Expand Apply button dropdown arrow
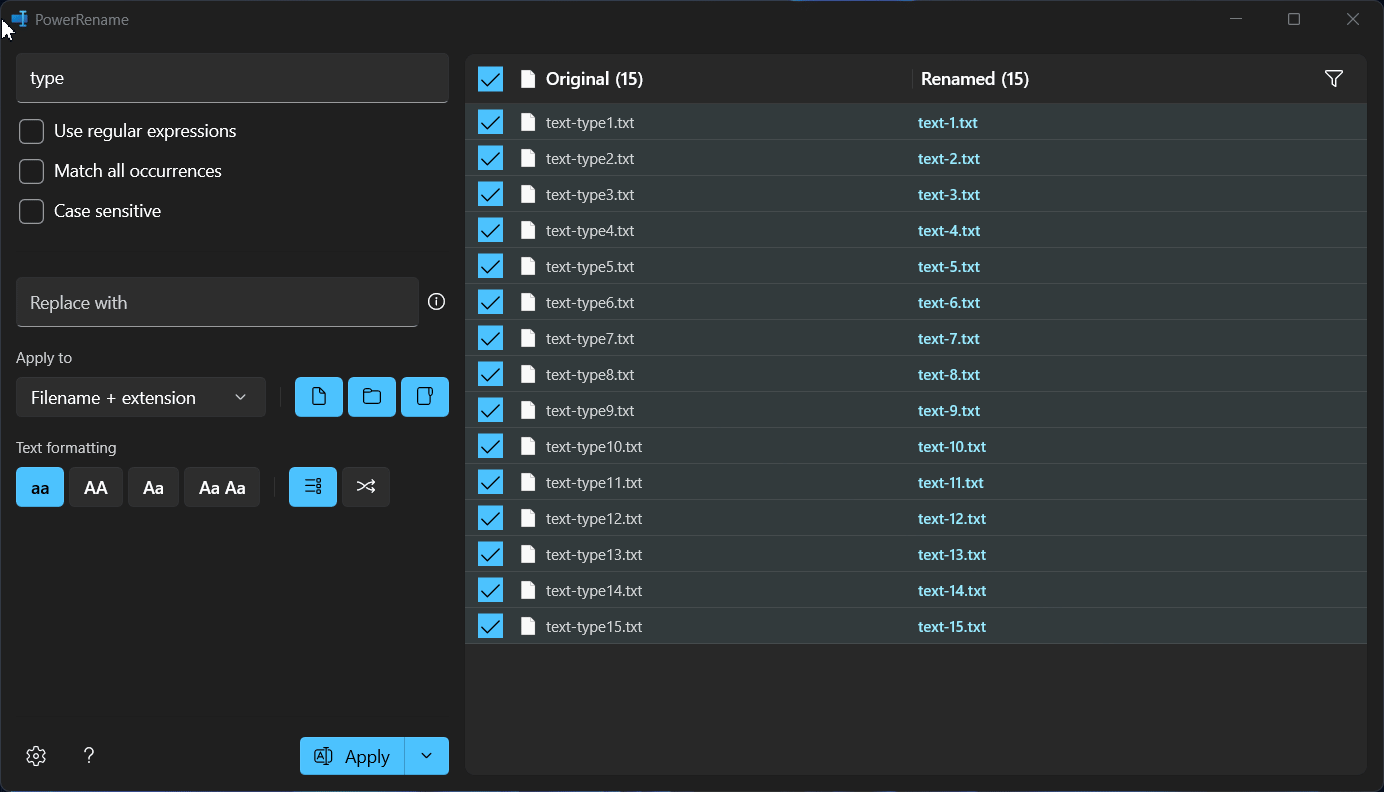The image size is (1384, 792). point(427,756)
